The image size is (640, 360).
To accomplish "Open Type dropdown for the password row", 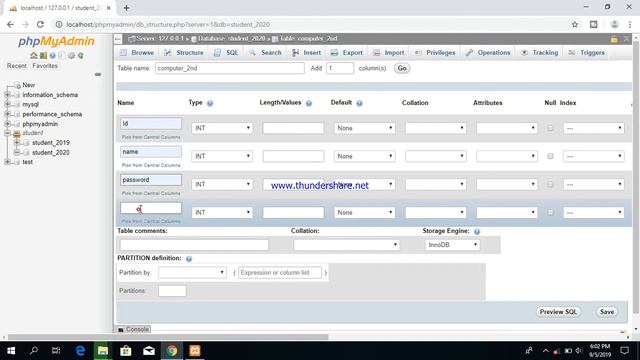I will click(x=222, y=184).
